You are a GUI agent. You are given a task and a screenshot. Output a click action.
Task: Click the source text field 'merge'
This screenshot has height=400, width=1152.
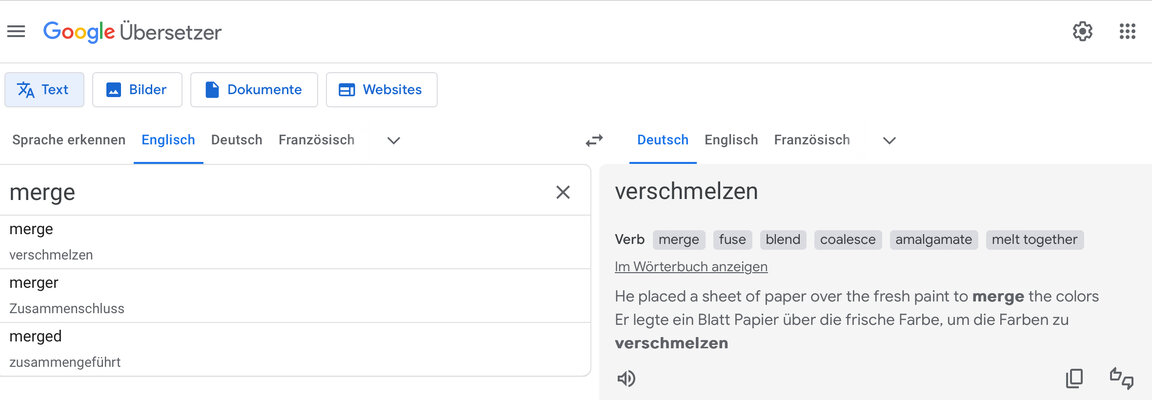tap(279, 193)
